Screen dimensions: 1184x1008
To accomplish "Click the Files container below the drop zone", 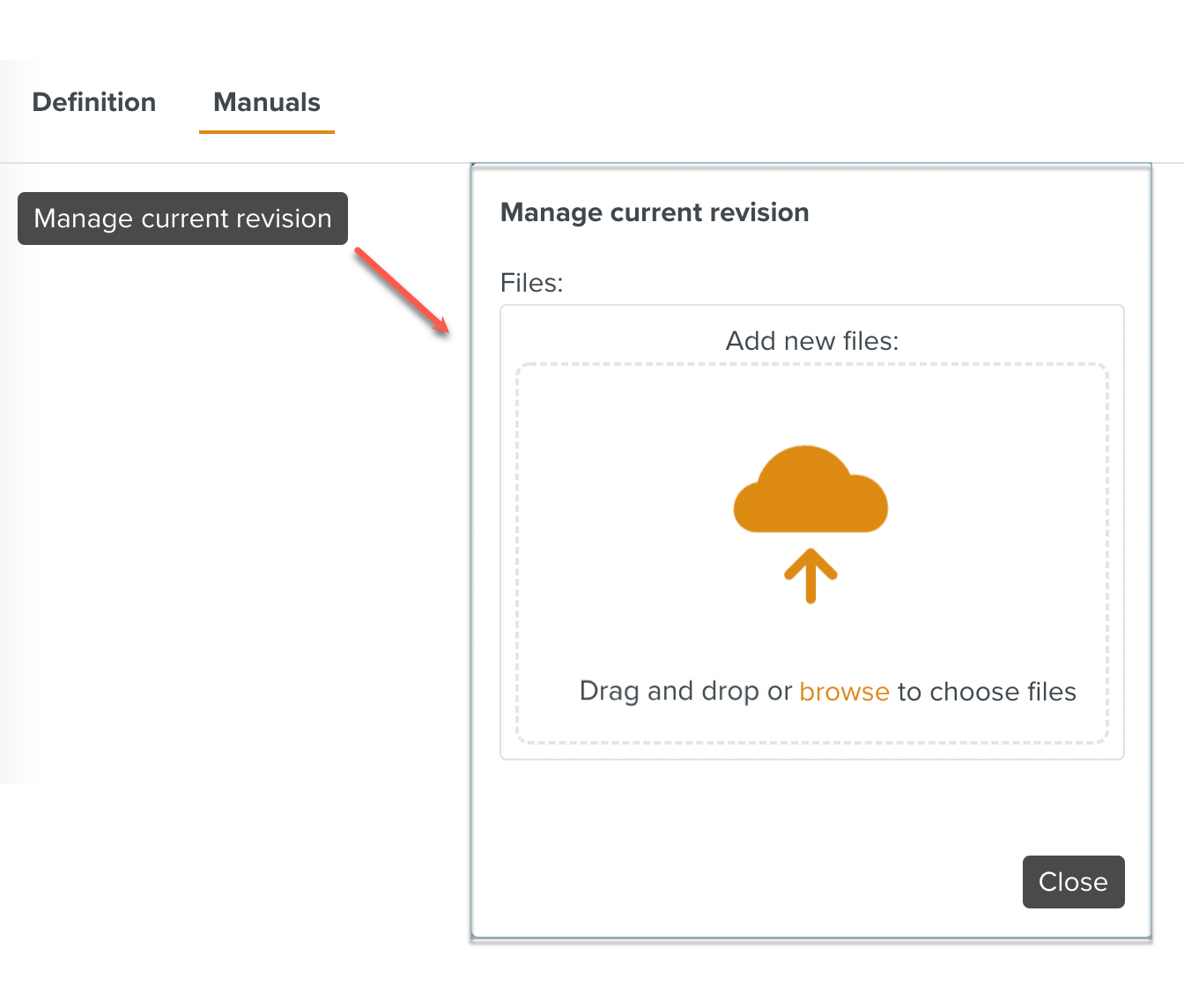I will (811, 752).
